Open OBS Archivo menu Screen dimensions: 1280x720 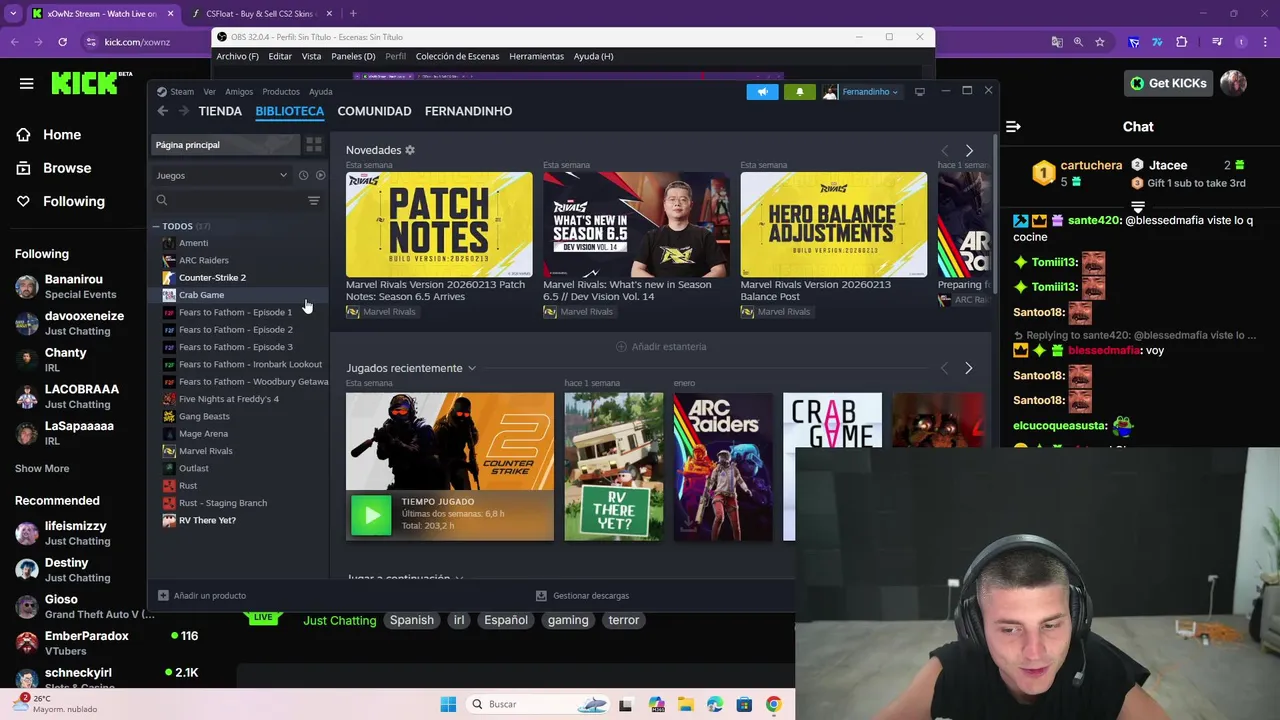pos(237,56)
